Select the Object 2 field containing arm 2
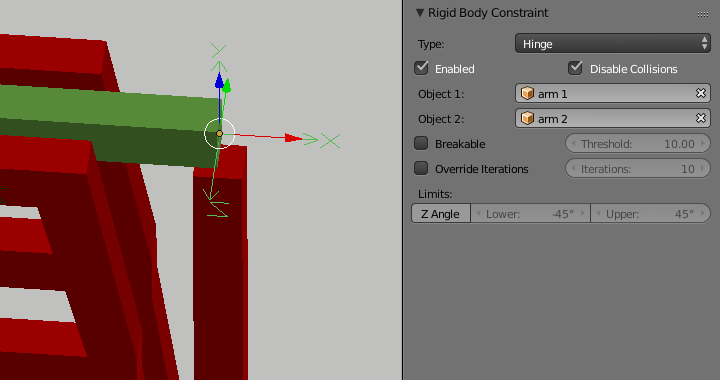 tap(613, 118)
